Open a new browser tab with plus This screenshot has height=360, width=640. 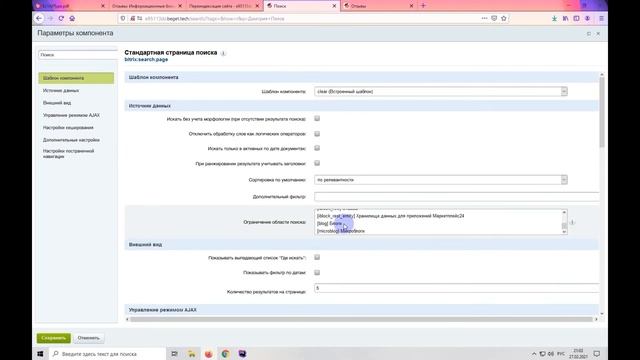click(423, 6)
